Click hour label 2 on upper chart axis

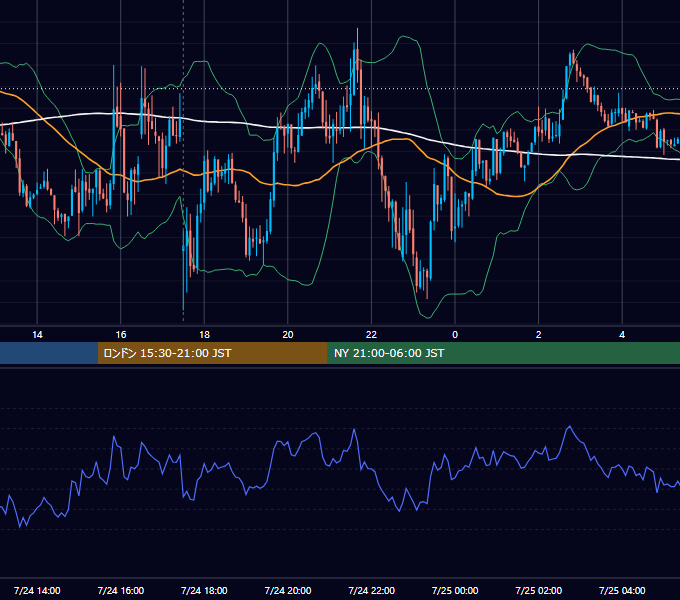click(x=539, y=335)
